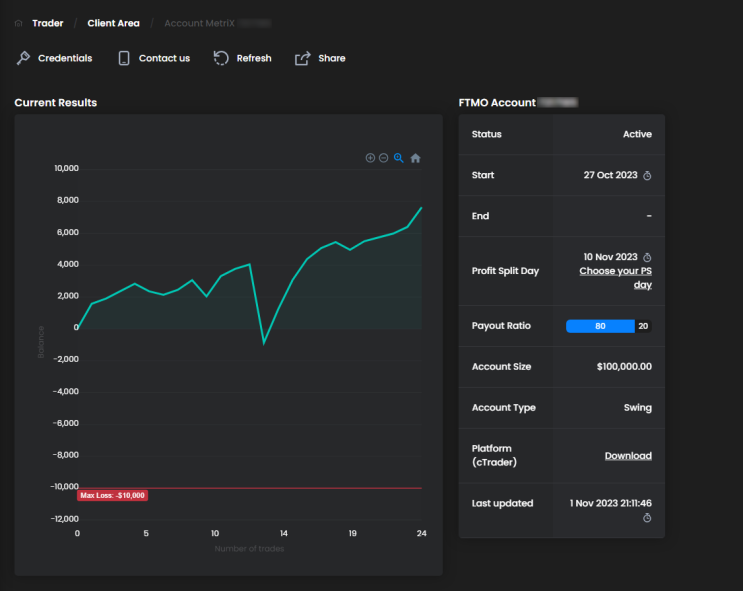The height and width of the screenshot is (591, 743).
Task: Select the 27 Oct 2023 start date
Action: tap(610, 175)
